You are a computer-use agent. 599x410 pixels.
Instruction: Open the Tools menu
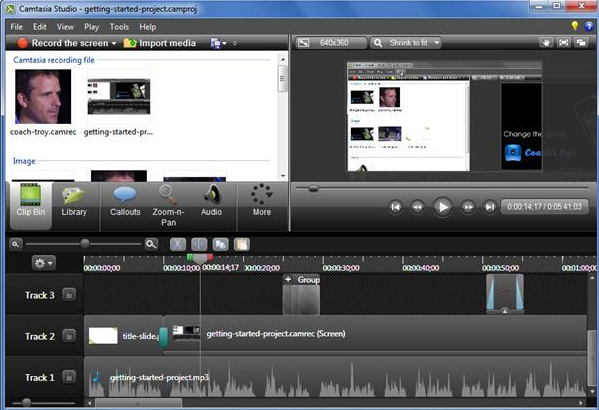(119, 27)
